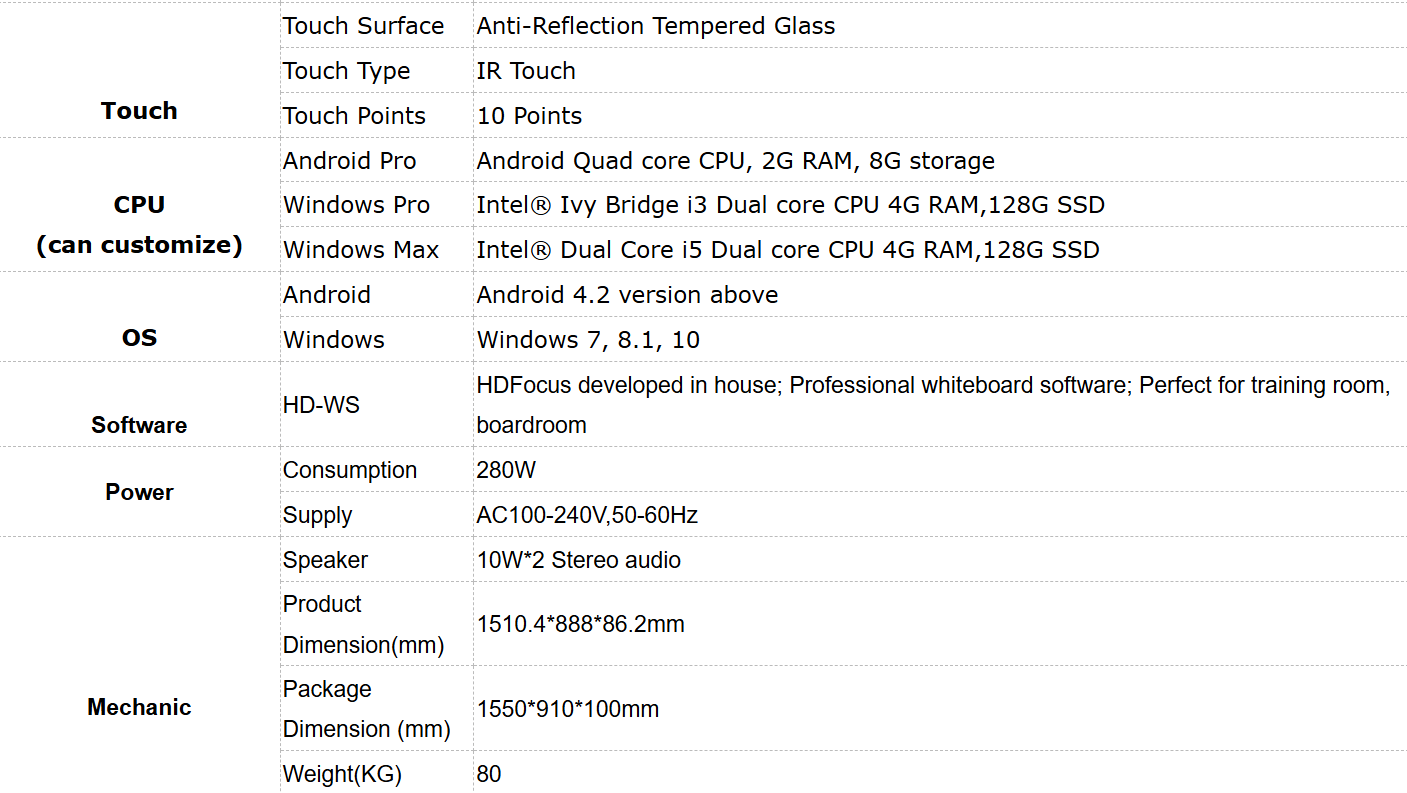Click the Windows 7, 8.1, 10 value

coord(588,340)
